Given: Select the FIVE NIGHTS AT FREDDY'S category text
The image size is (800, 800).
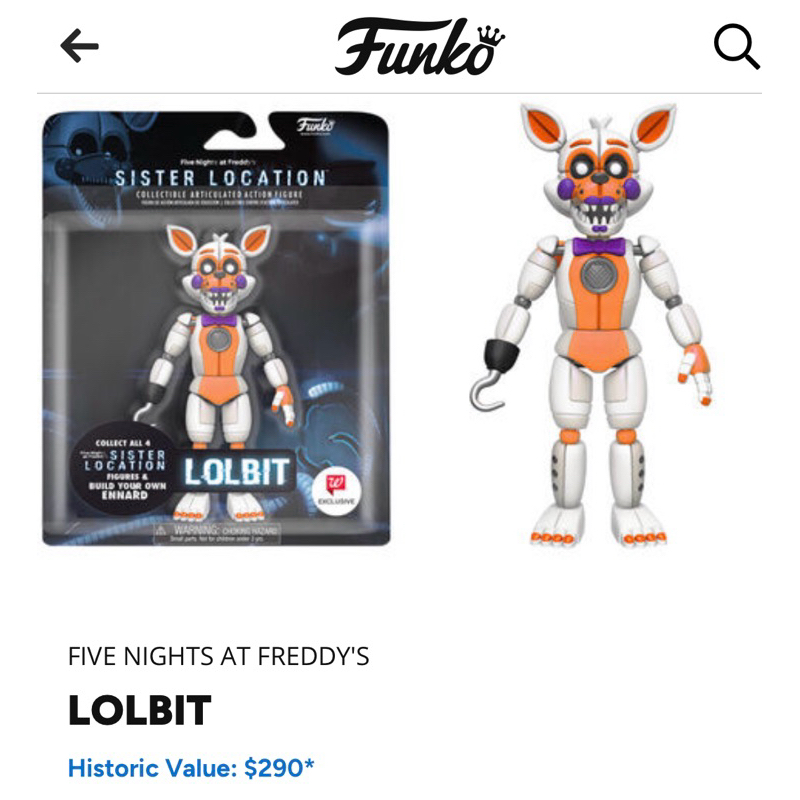Looking at the screenshot, I should pyautogui.click(x=218, y=656).
